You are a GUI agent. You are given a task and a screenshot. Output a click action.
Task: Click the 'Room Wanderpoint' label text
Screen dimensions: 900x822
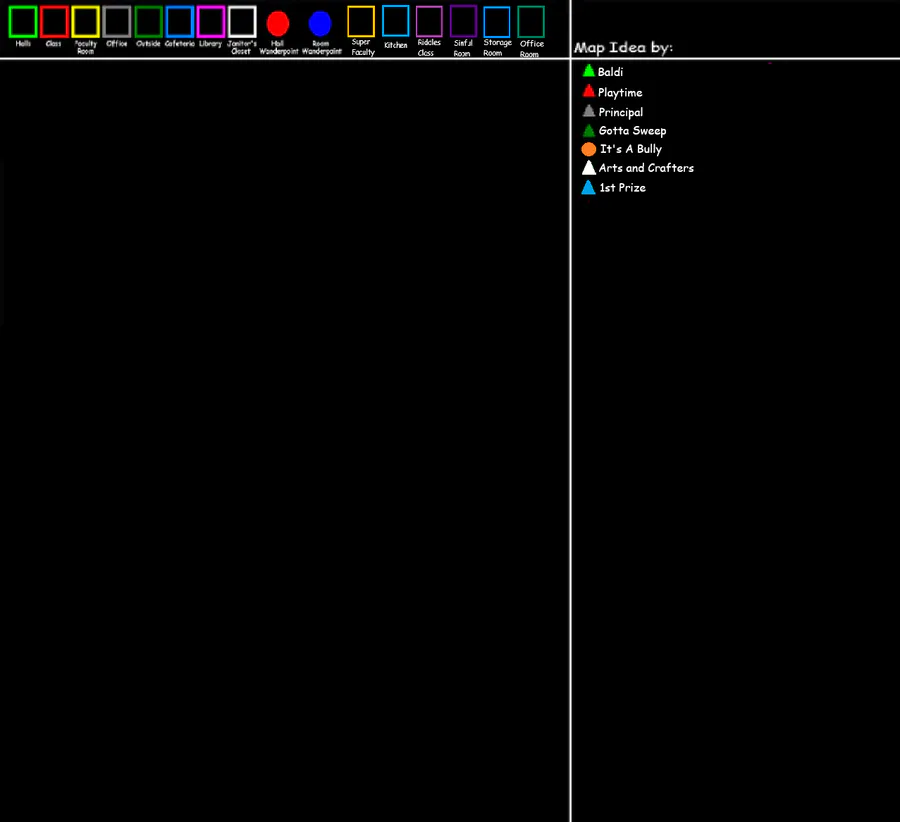point(321,48)
